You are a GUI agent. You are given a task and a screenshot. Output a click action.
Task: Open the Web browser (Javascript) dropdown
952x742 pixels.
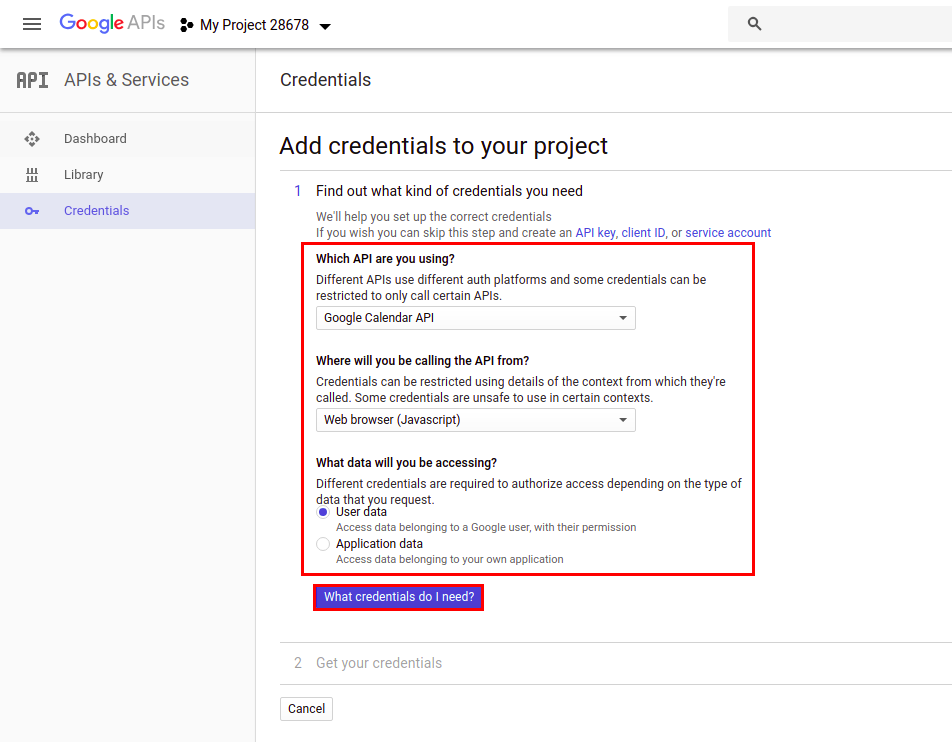[x=475, y=420]
